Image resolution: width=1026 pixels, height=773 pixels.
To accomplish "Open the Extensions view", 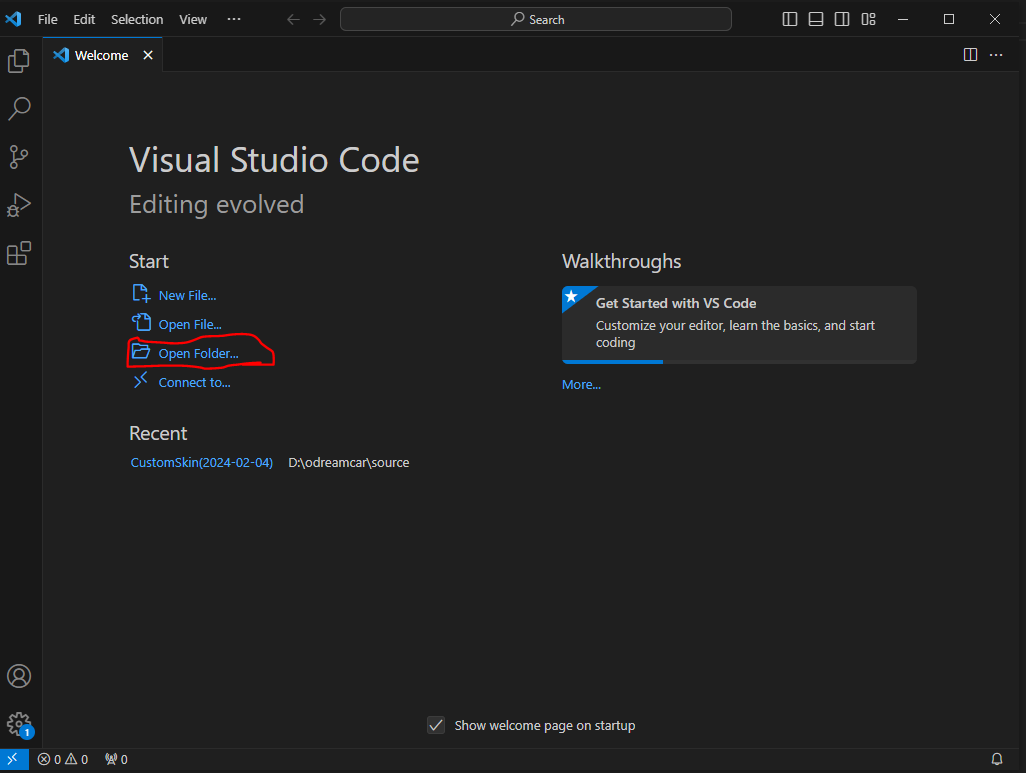I will tap(19, 253).
